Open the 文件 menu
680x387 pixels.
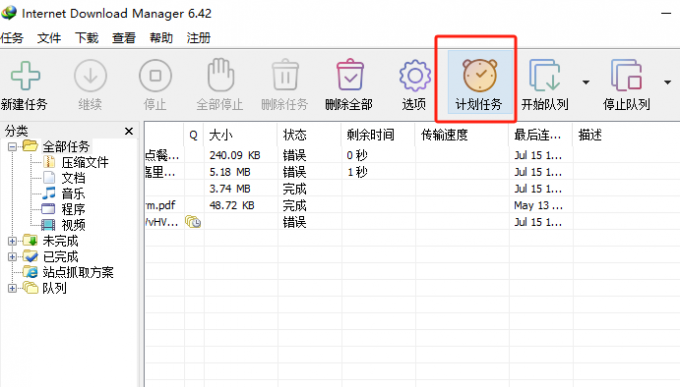click(49, 38)
